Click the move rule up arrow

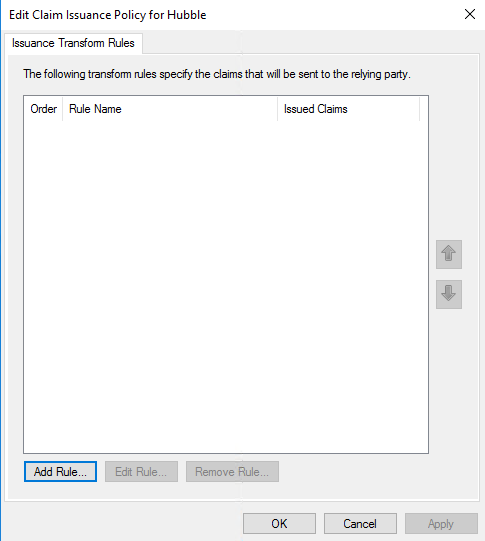click(449, 254)
